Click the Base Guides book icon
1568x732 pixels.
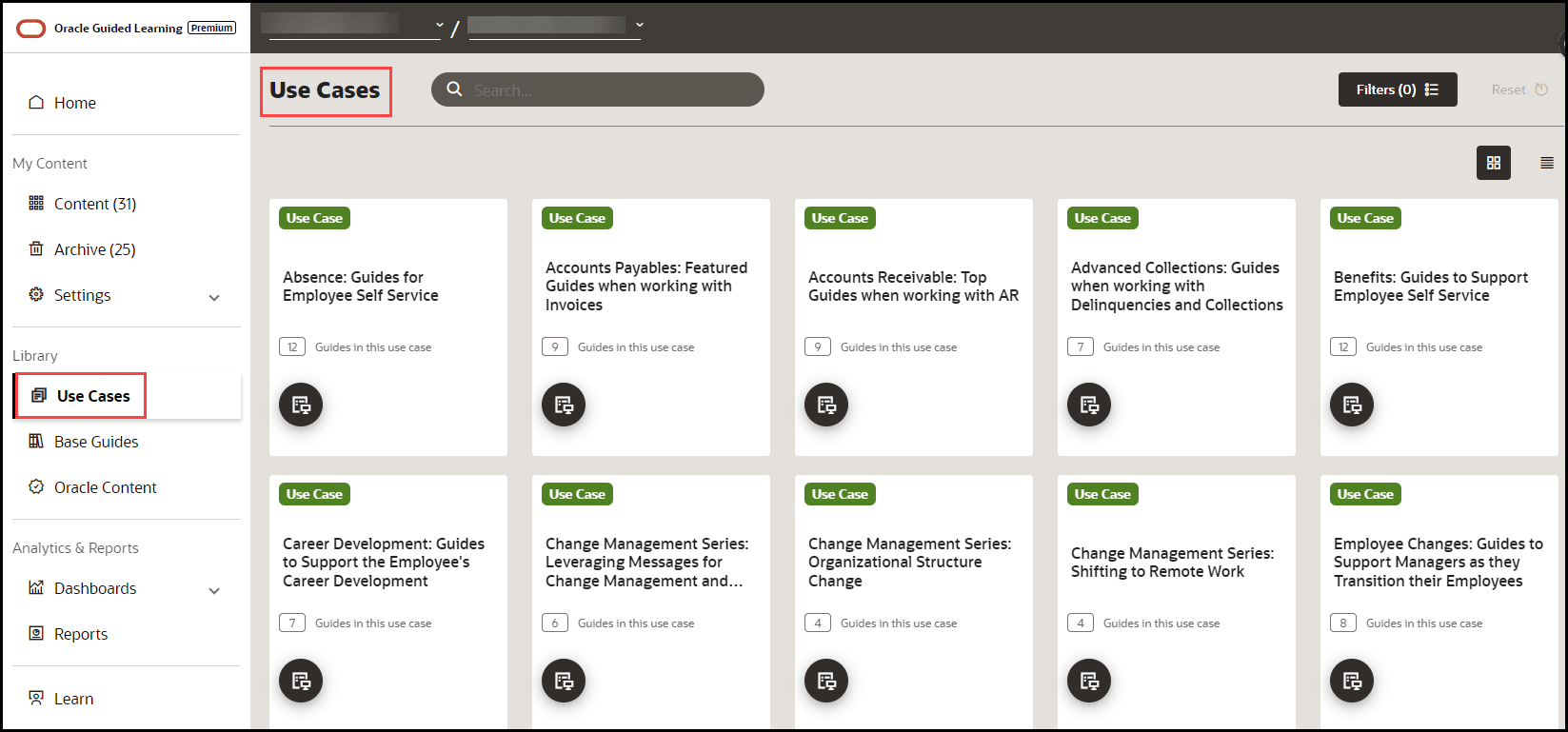coord(36,441)
